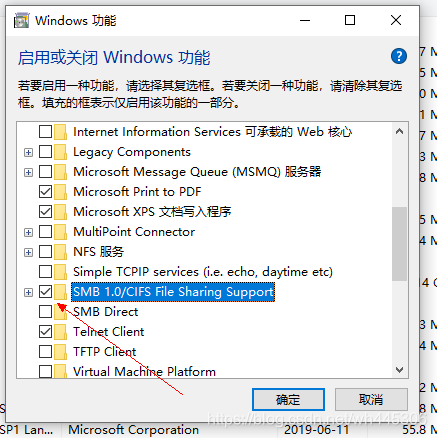The width and height of the screenshot is (437, 438).
Task: Select the Virtual Machine Platform item
Action: tap(144, 371)
